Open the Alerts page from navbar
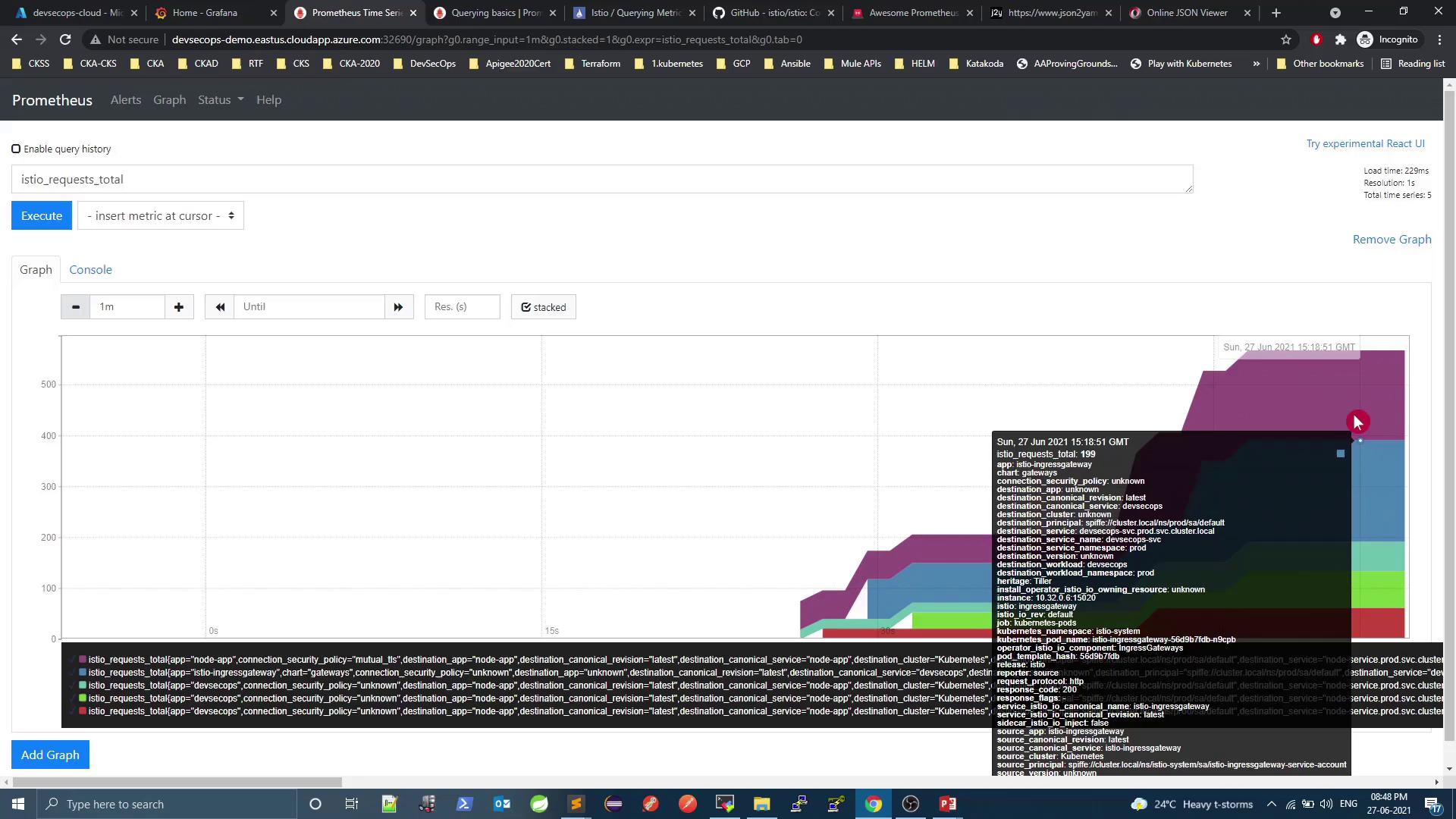The image size is (1456, 819). pos(126,100)
